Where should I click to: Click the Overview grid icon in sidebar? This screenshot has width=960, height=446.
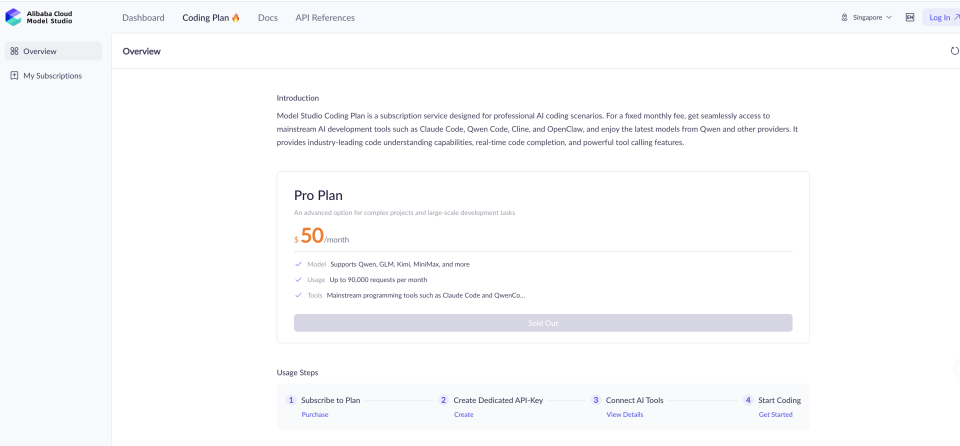tap(15, 51)
